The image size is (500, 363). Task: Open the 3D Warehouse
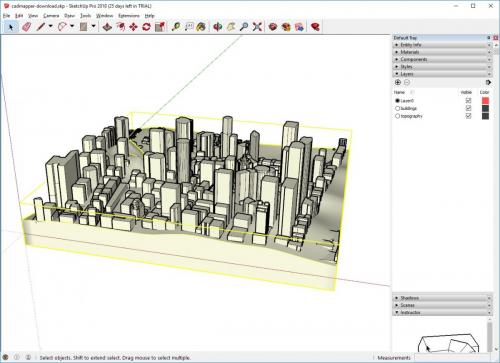[273, 27]
